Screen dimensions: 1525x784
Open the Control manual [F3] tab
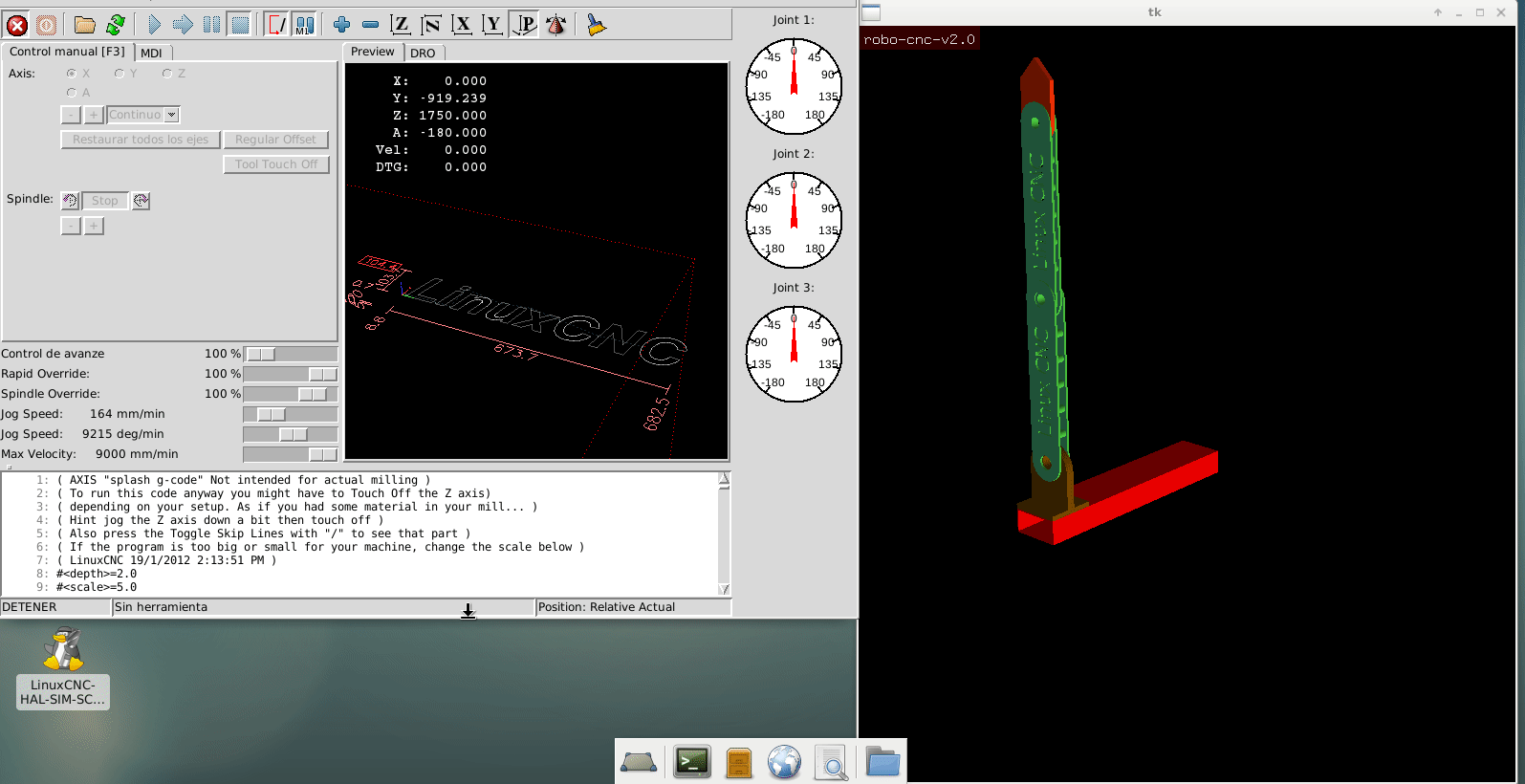click(x=67, y=52)
